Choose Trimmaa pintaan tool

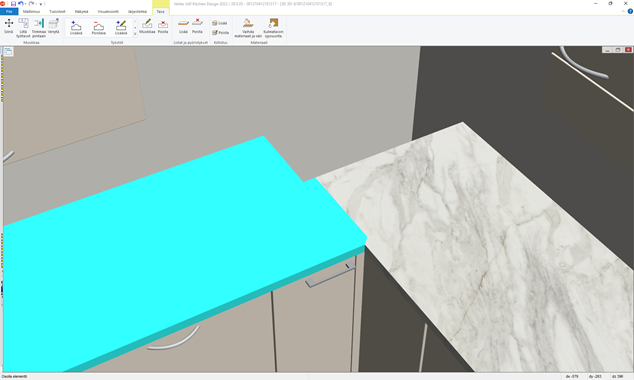pyautogui.click(x=39, y=28)
